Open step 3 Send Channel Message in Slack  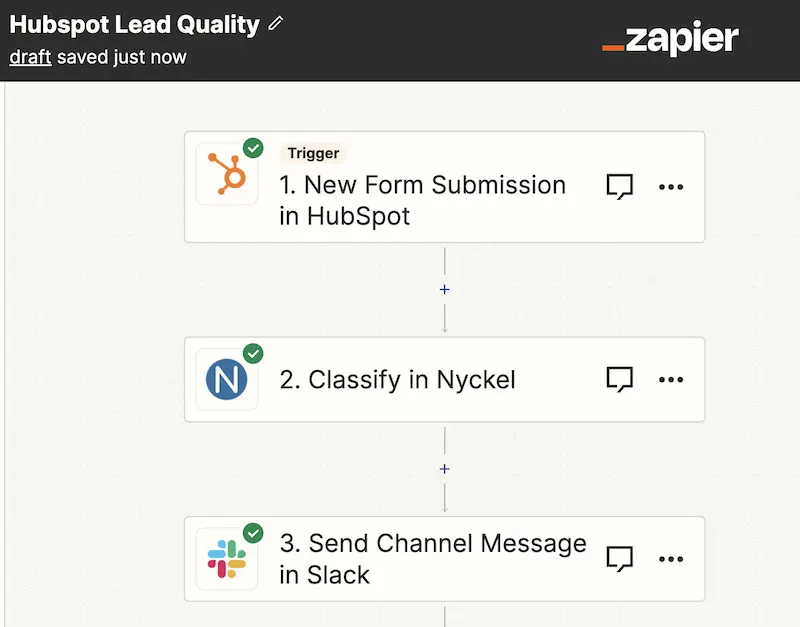[x=444, y=559]
